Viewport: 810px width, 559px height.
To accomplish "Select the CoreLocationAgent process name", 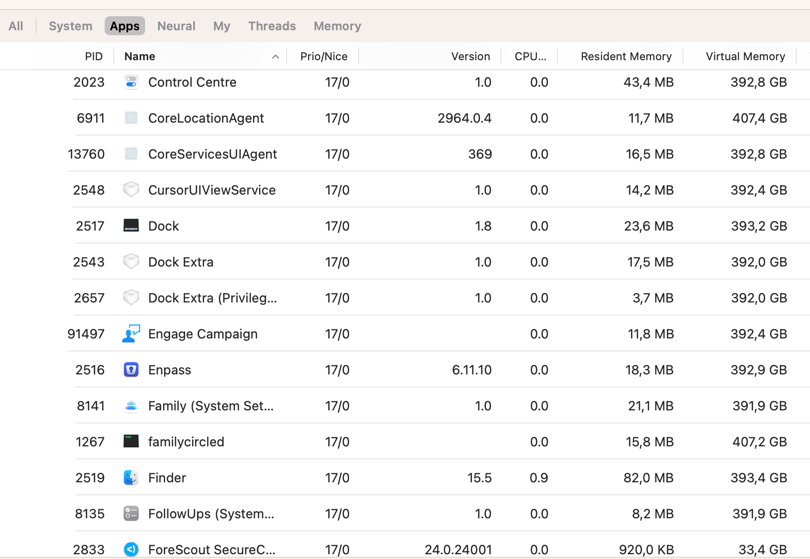I will (x=206, y=118).
